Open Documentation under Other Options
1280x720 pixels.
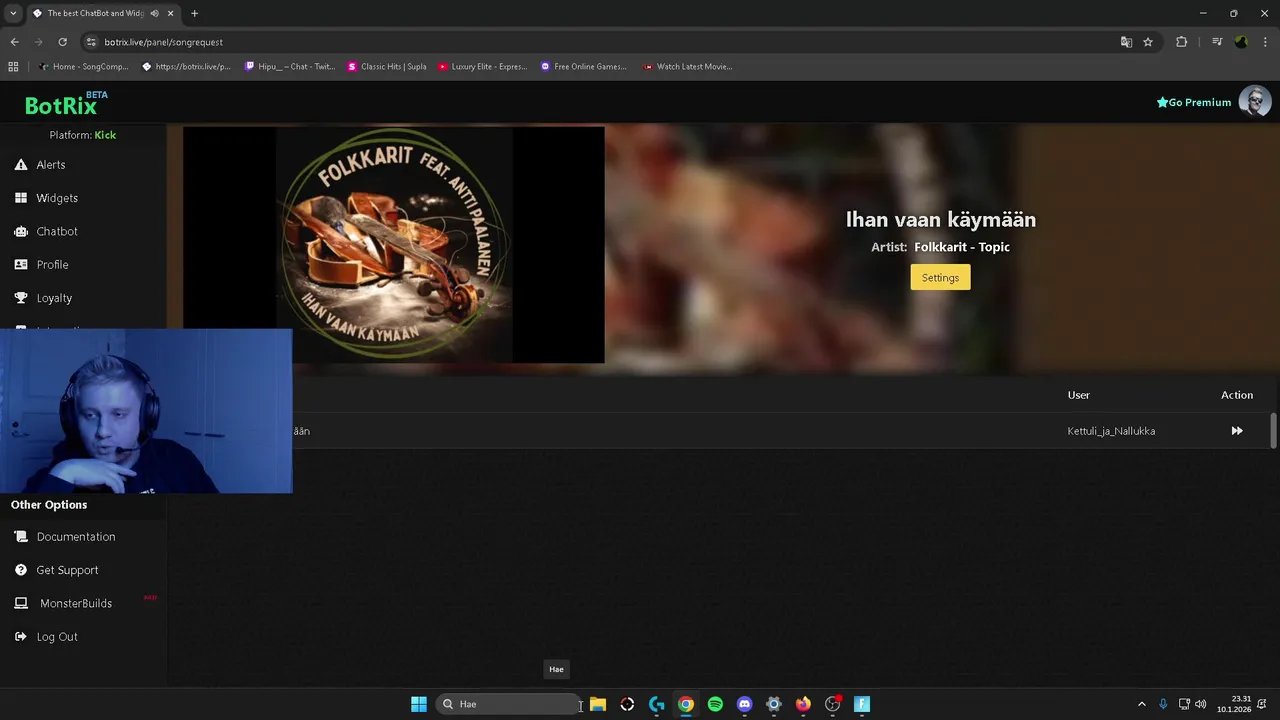[75, 537]
